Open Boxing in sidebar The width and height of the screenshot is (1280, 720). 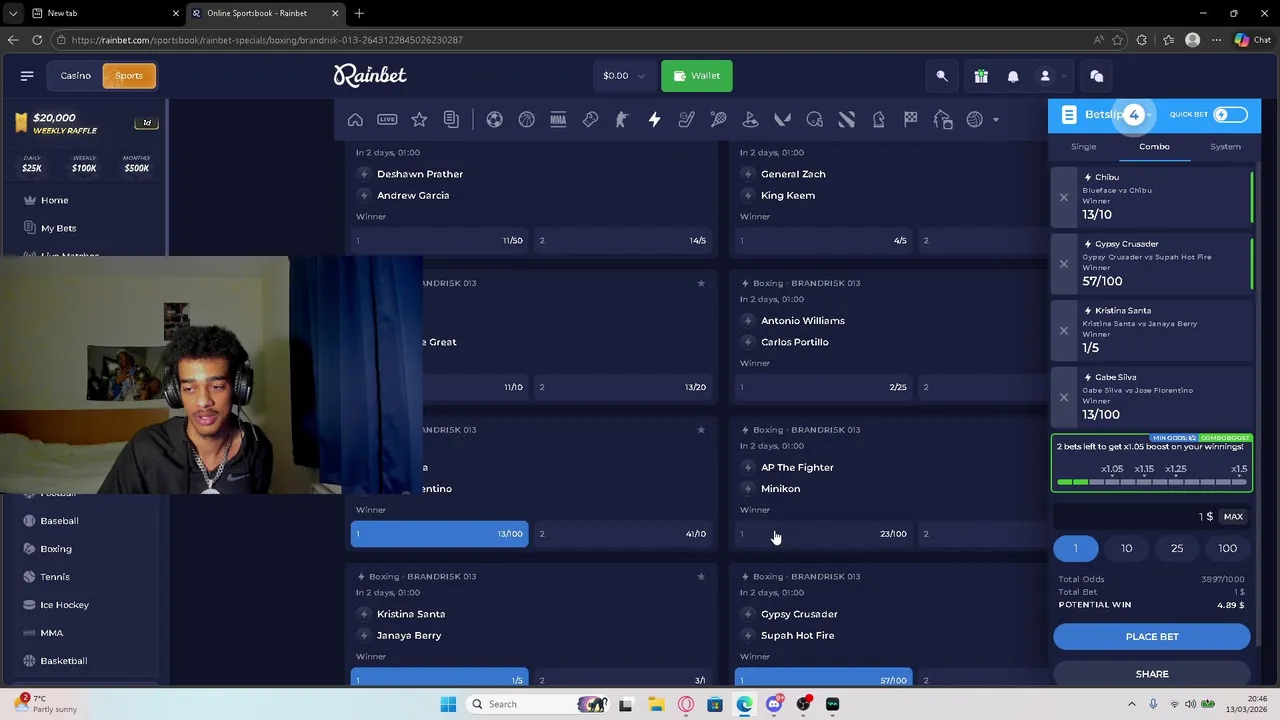[x=56, y=549]
